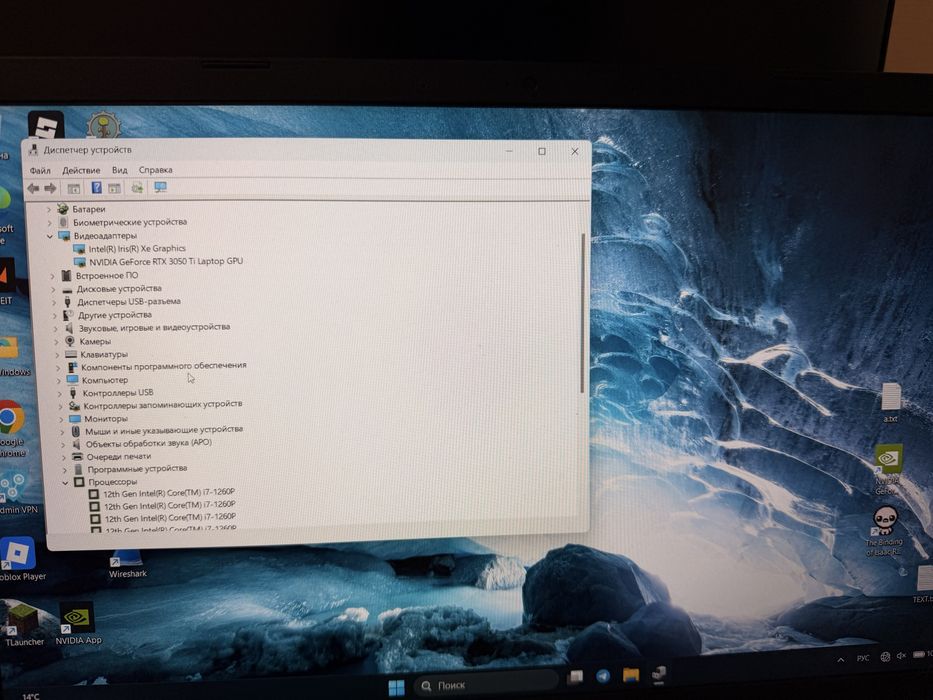This screenshot has height=700, width=933.
Task: Open the Действие menu
Action: tap(82, 170)
